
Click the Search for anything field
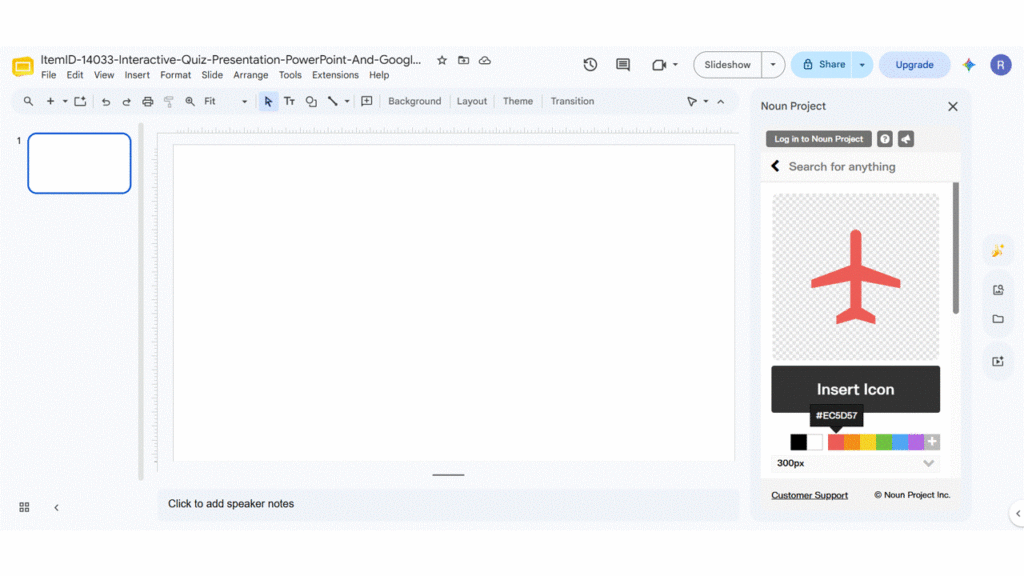tap(869, 167)
